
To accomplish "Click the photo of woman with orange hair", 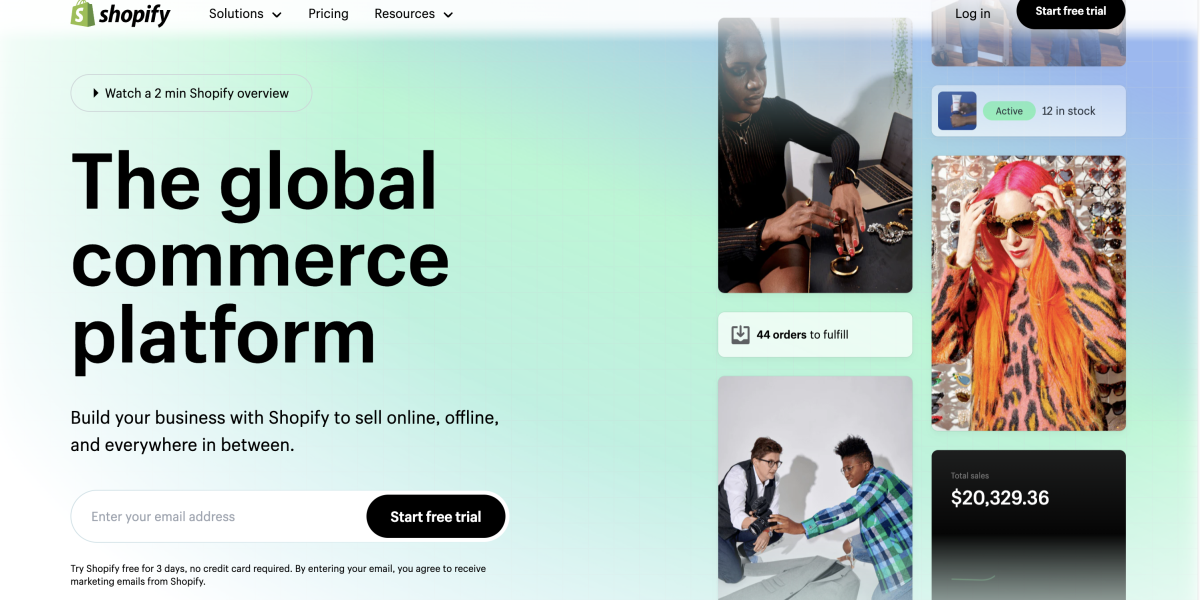I will 1028,293.
